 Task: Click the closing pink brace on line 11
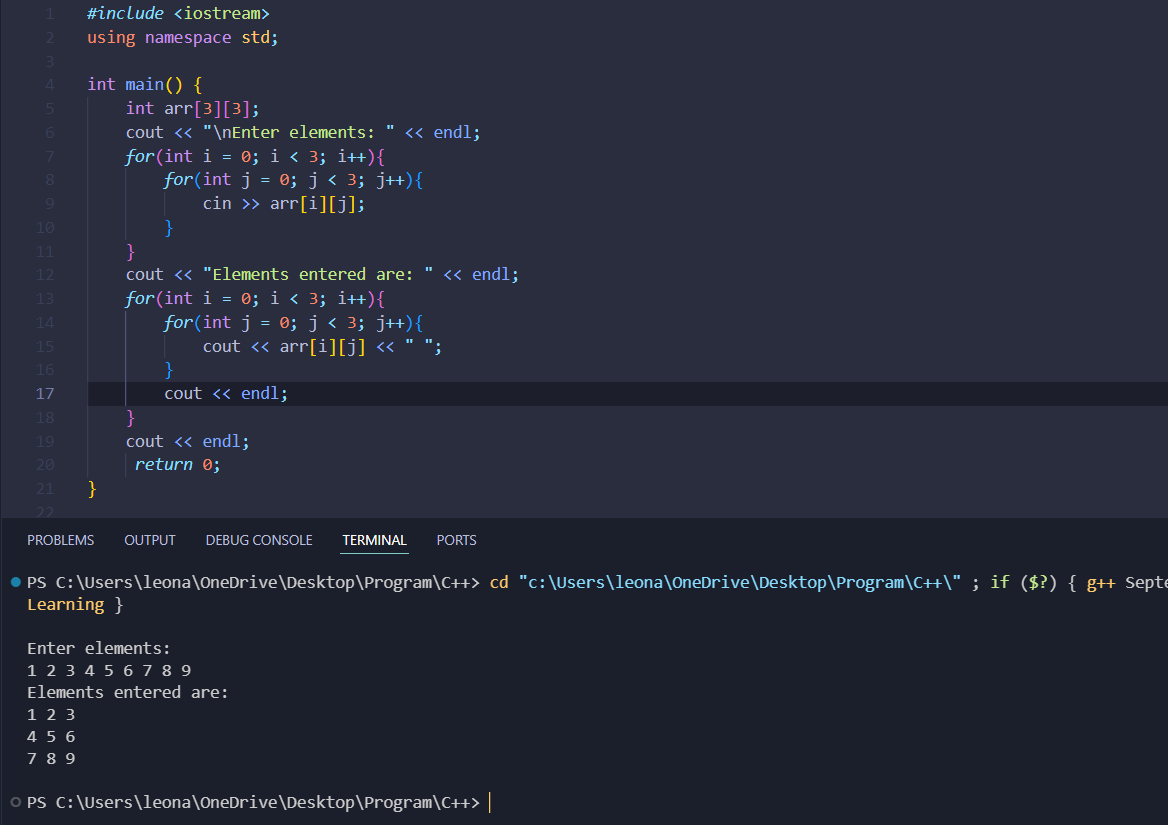click(130, 252)
